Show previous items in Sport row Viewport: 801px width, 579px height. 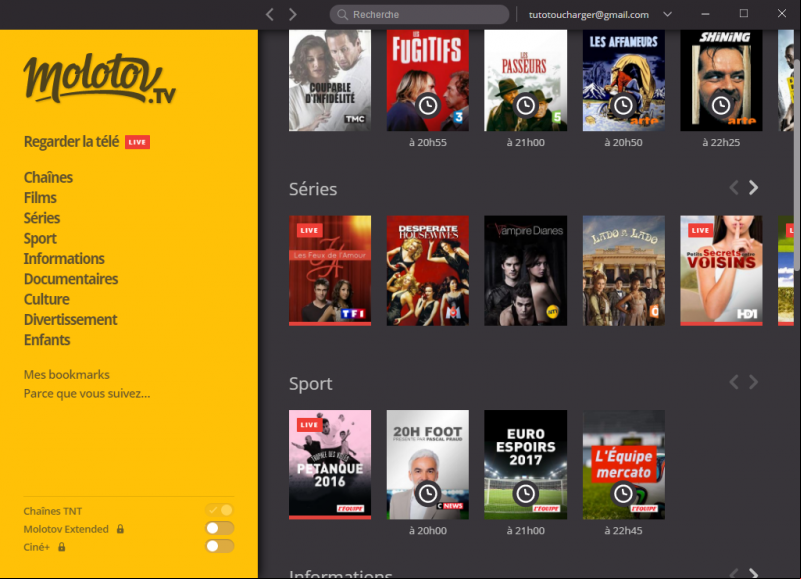pyautogui.click(x=734, y=382)
